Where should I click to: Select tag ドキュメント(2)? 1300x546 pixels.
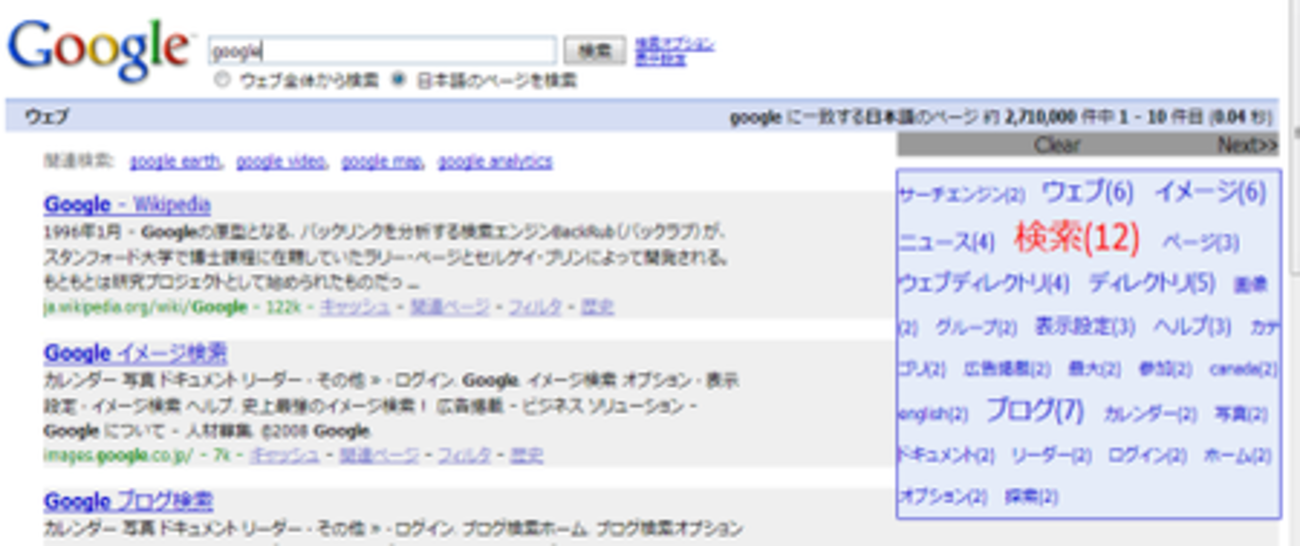(x=946, y=455)
